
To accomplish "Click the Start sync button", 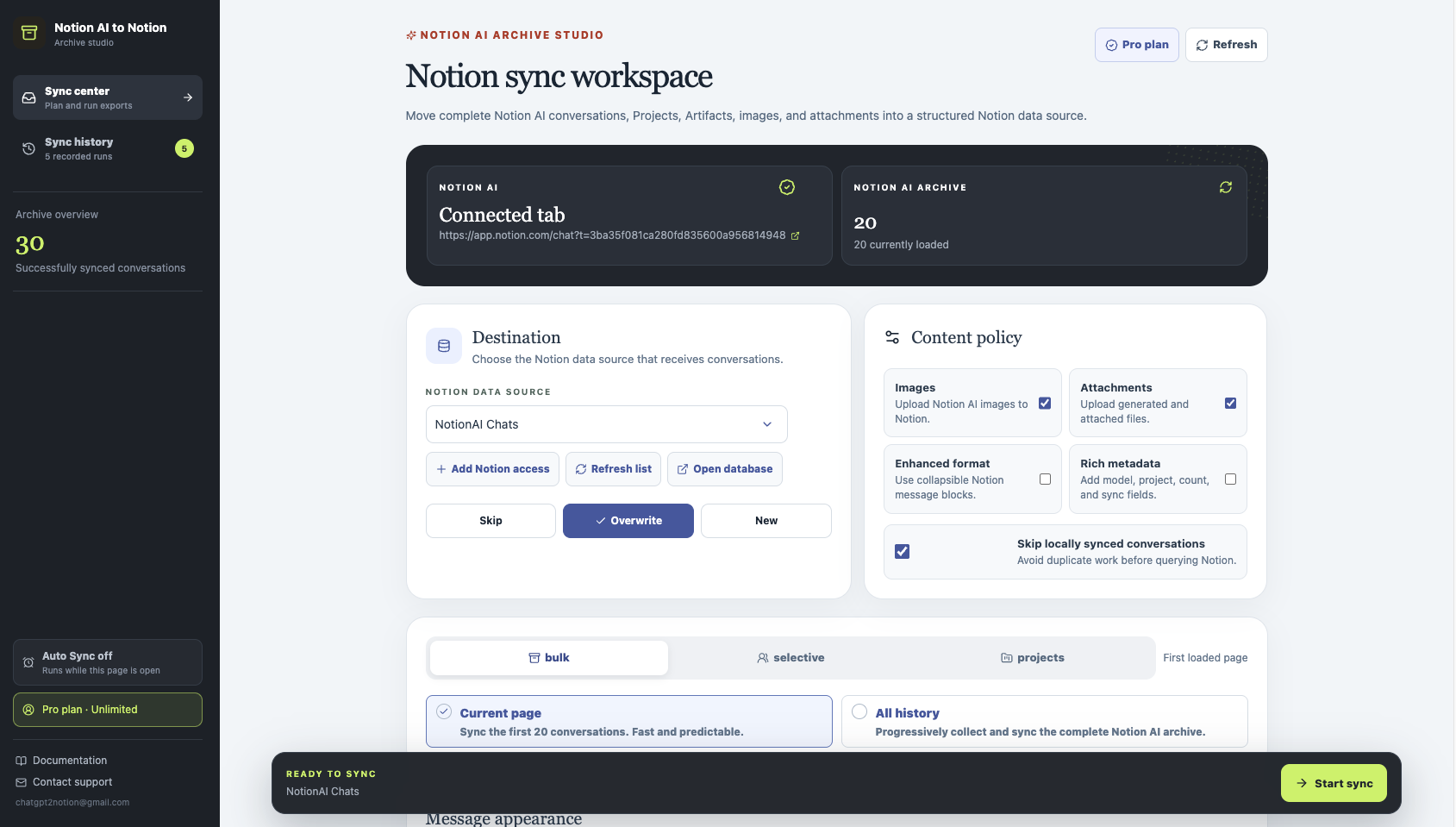I will (x=1334, y=783).
